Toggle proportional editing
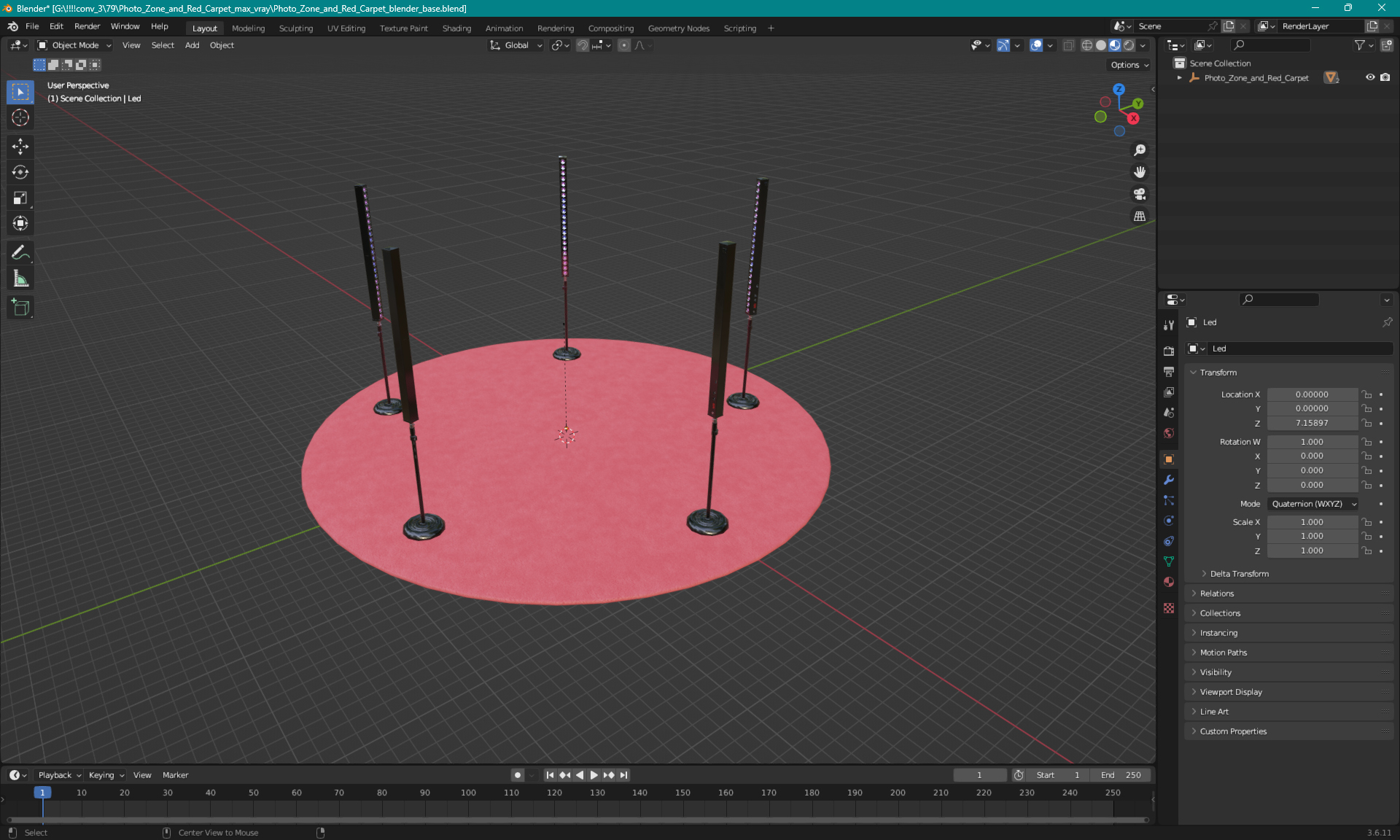 click(x=624, y=45)
